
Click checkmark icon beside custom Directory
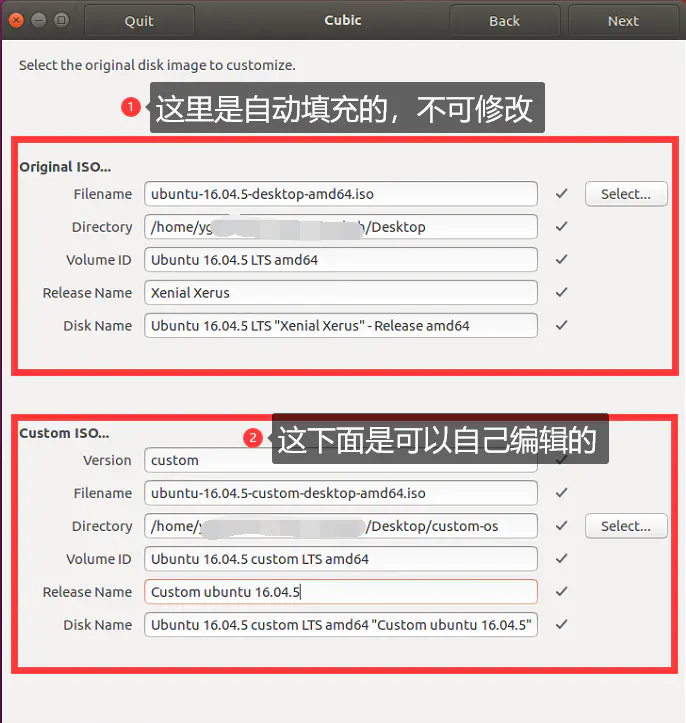(x=561, y=526)
